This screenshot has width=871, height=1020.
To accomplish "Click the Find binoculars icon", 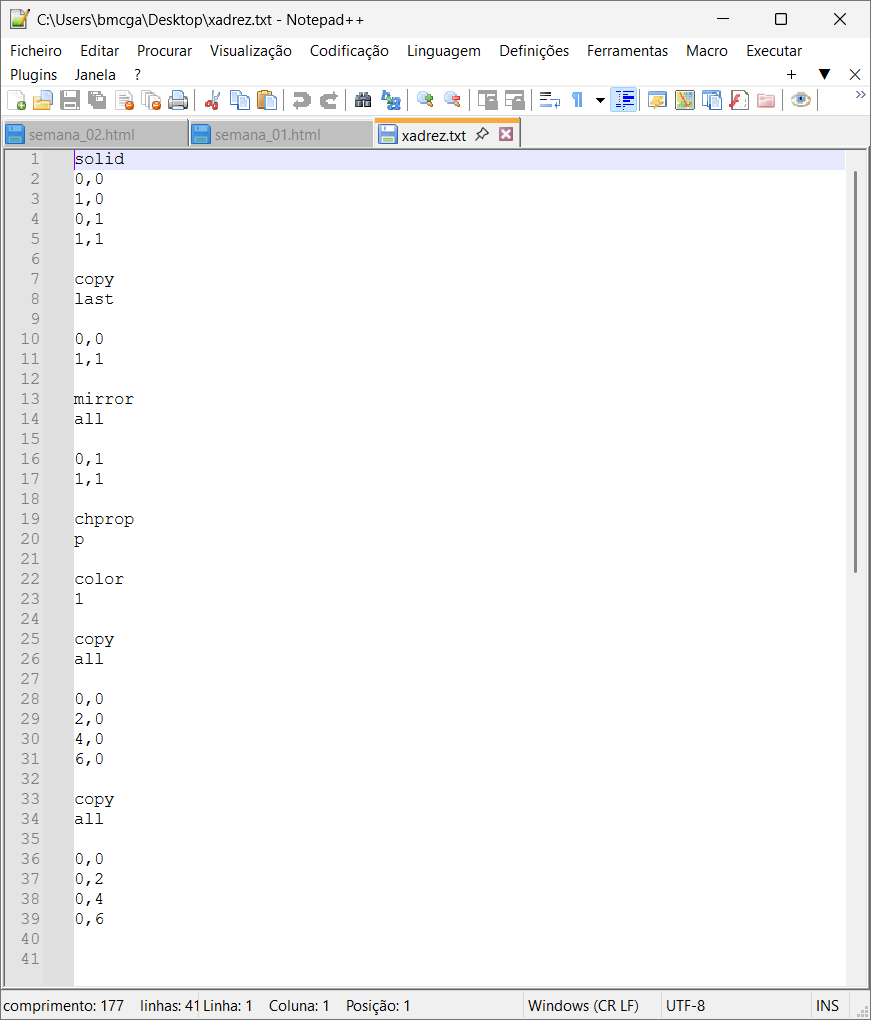I will (363, 100).
